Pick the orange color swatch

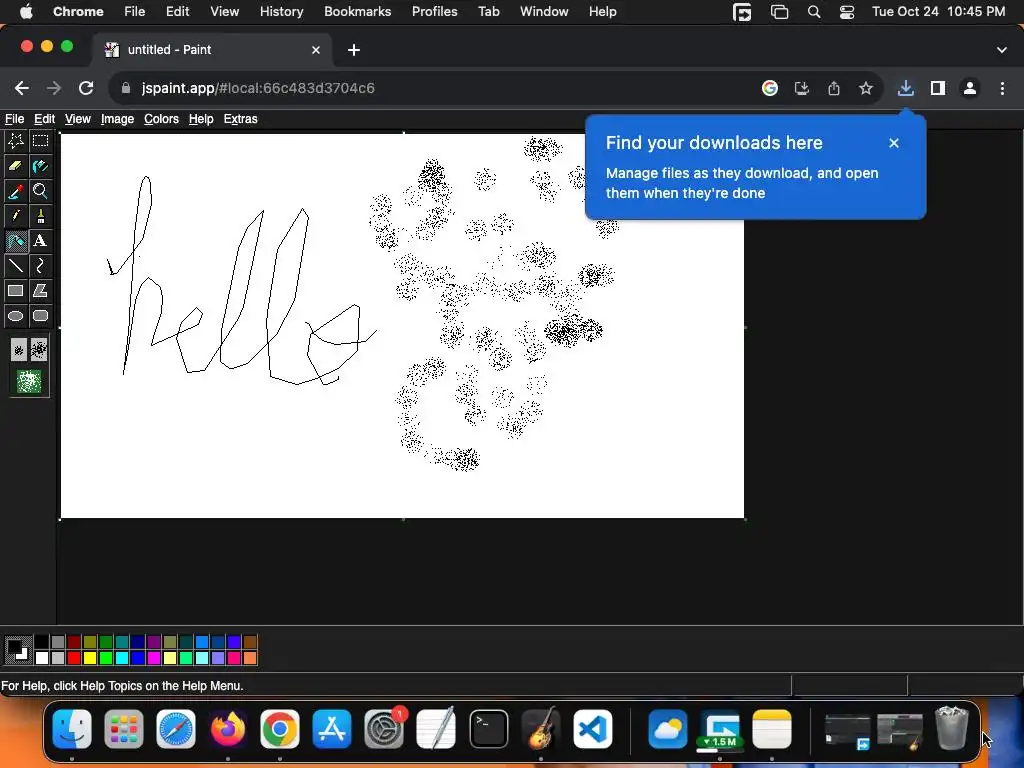click(249, 658)
